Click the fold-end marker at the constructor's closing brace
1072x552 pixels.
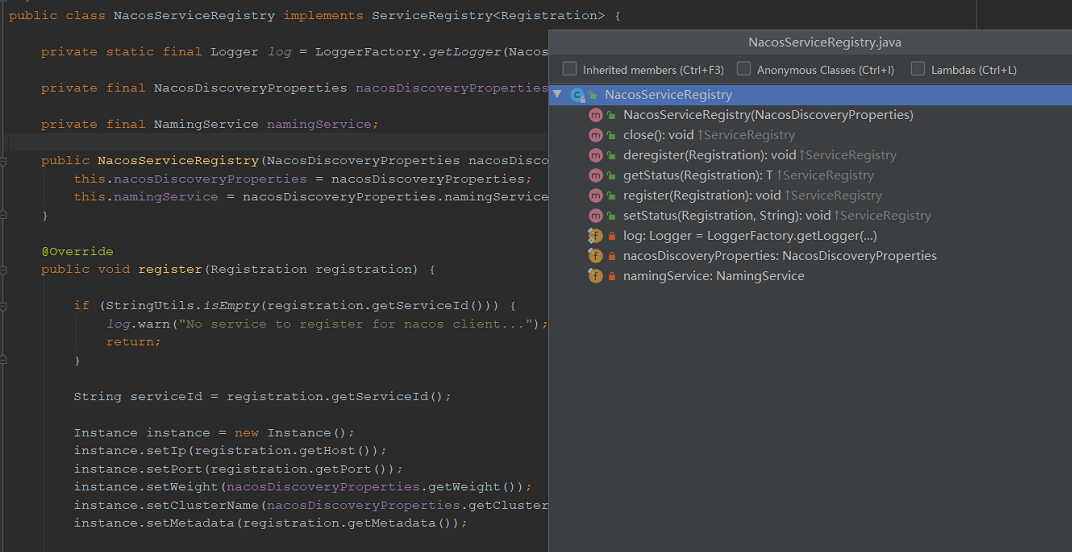[x=3, y=215]
